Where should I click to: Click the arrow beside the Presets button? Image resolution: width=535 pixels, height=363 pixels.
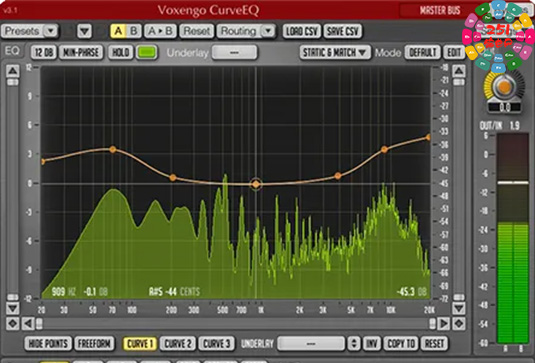point(51,31)
